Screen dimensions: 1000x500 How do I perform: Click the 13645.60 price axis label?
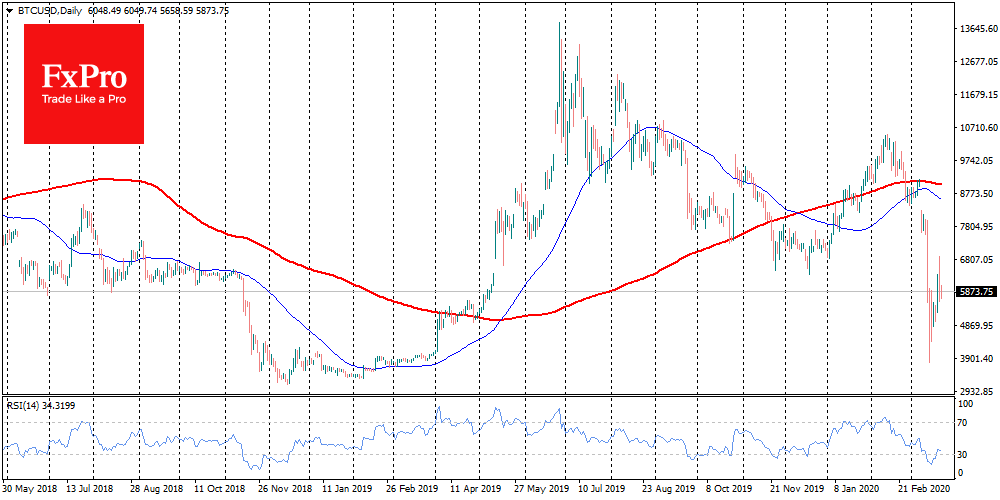coord(977,29)
